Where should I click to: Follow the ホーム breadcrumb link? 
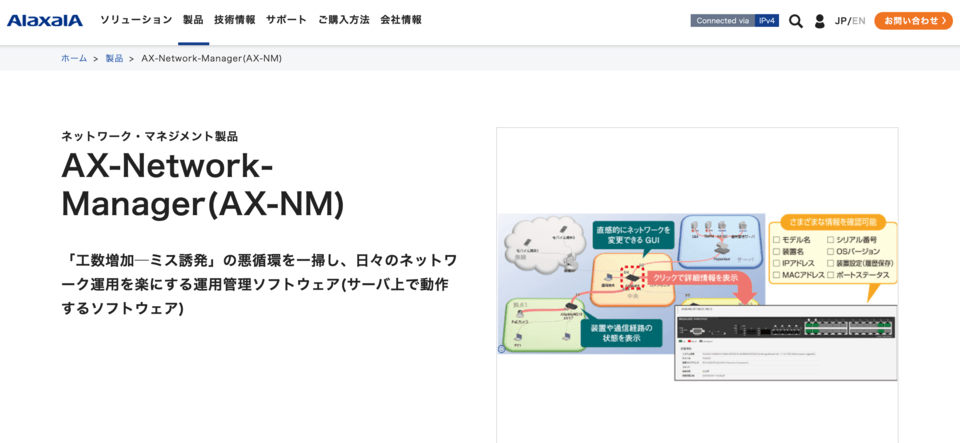coord(74,58)
